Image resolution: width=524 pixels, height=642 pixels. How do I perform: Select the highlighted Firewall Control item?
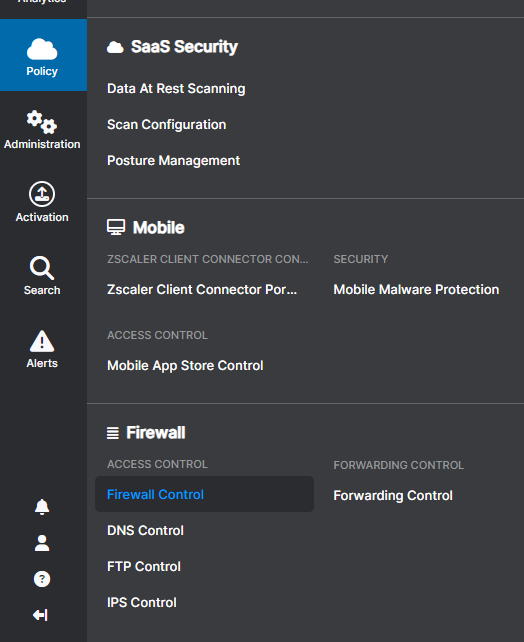pyautogui.click(x=204, y=494)
